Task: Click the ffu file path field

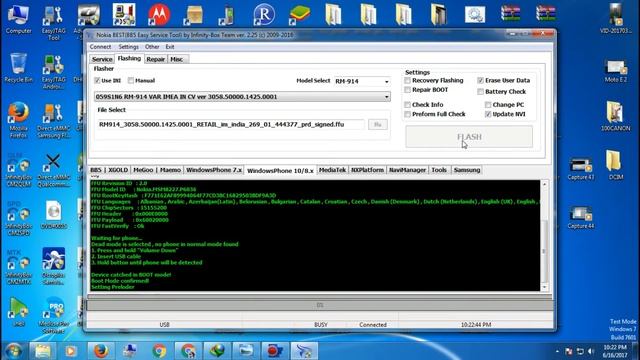Action: (231, 124)
